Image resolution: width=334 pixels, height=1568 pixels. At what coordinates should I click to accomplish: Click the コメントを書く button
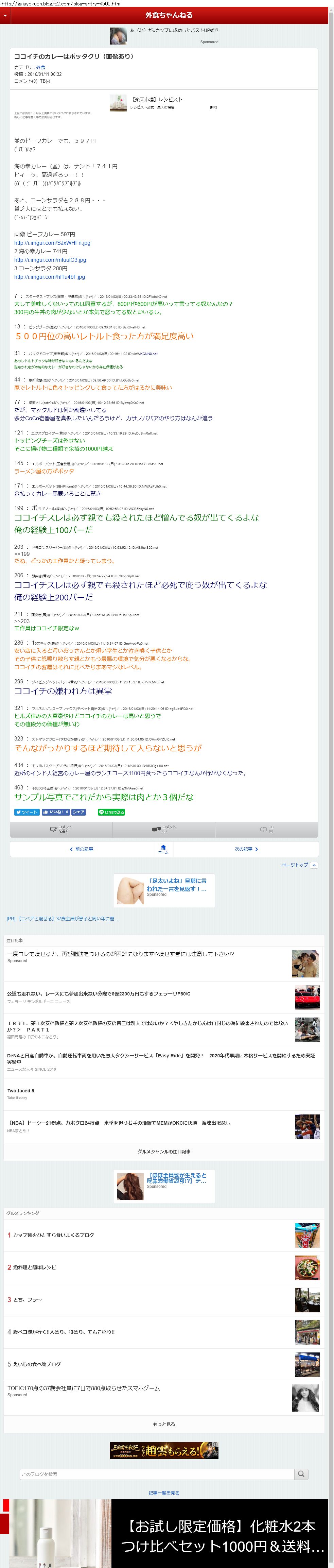point(61,829)
